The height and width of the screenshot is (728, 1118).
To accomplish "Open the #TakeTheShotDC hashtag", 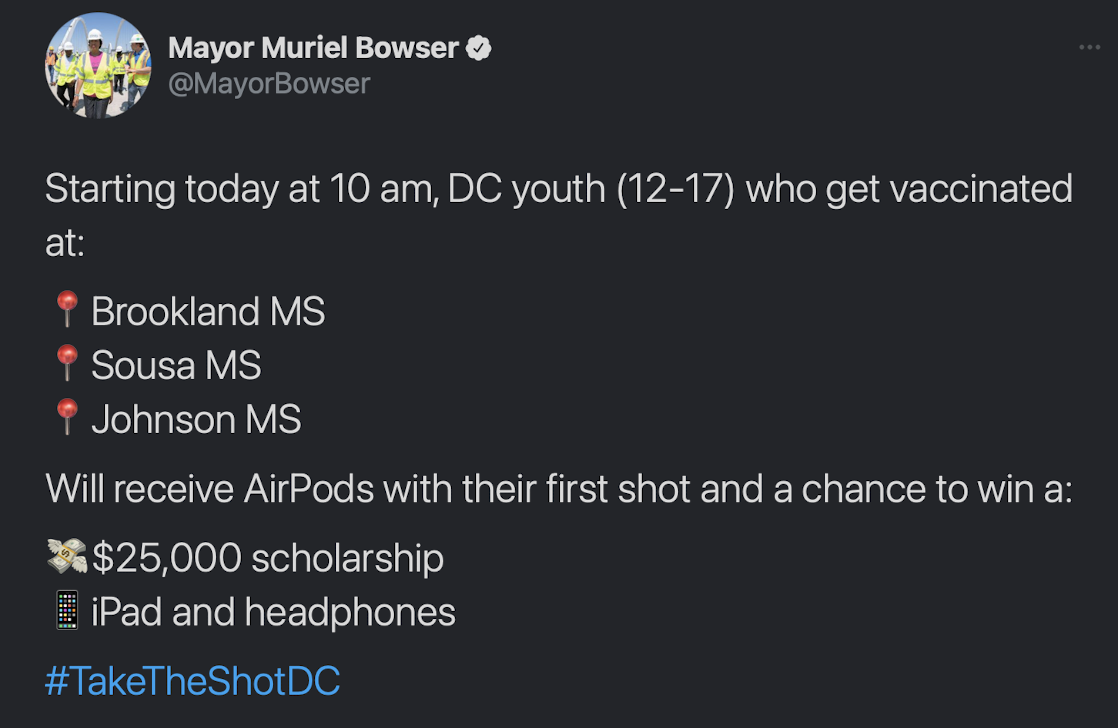I will click(x=193, y=681).
